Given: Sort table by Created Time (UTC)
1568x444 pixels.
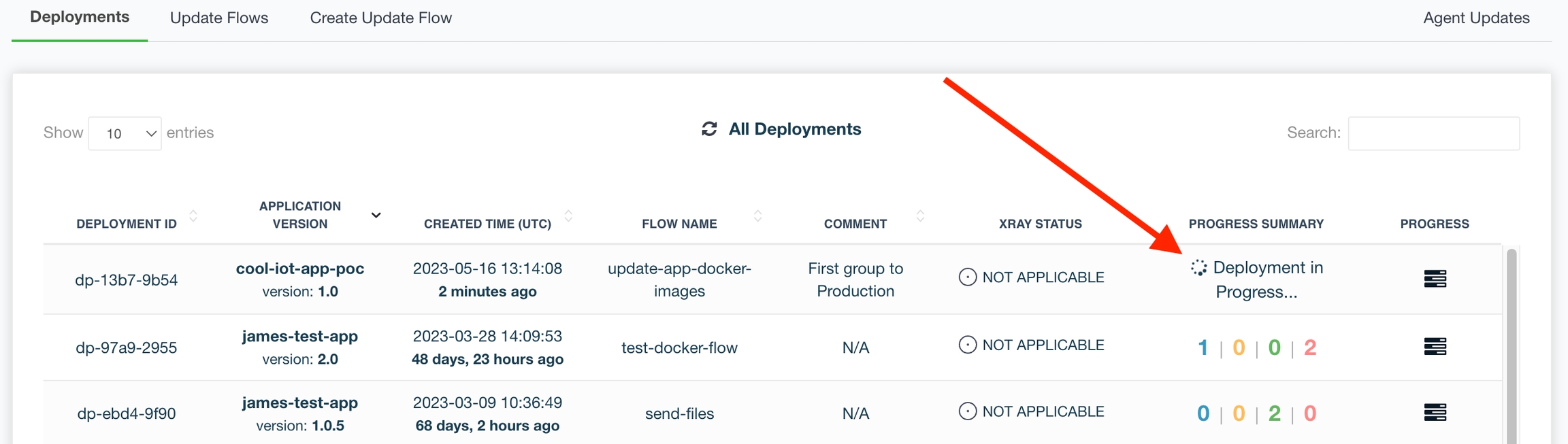Looking at the screenshot, I should (568, 216).
